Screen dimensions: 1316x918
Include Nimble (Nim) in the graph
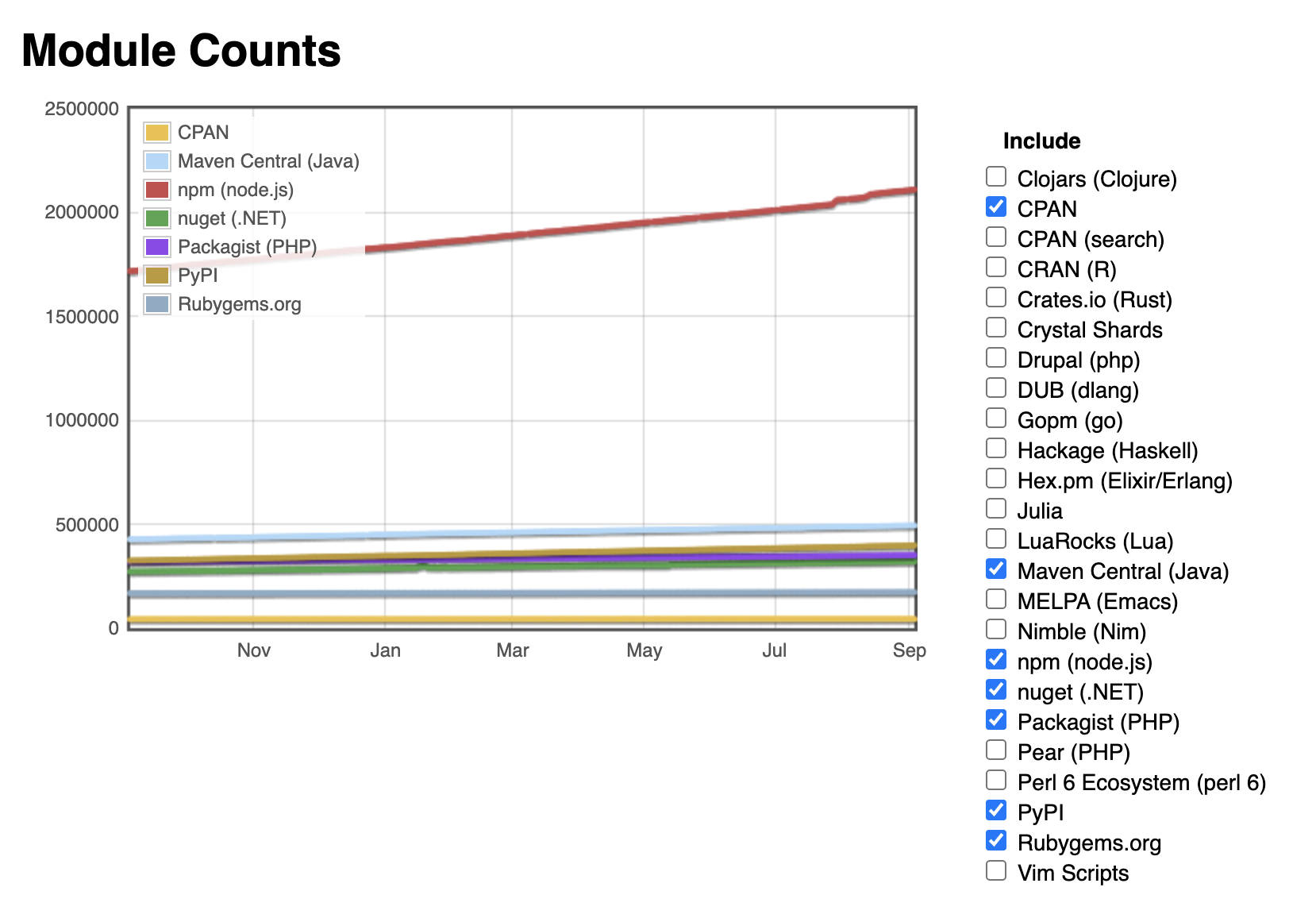[996, 629]
